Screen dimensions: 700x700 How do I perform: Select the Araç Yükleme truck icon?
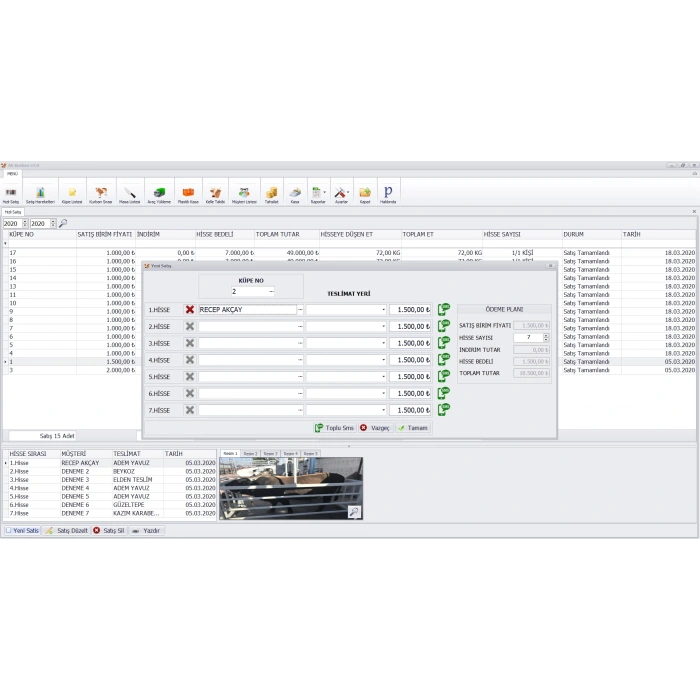159,192
